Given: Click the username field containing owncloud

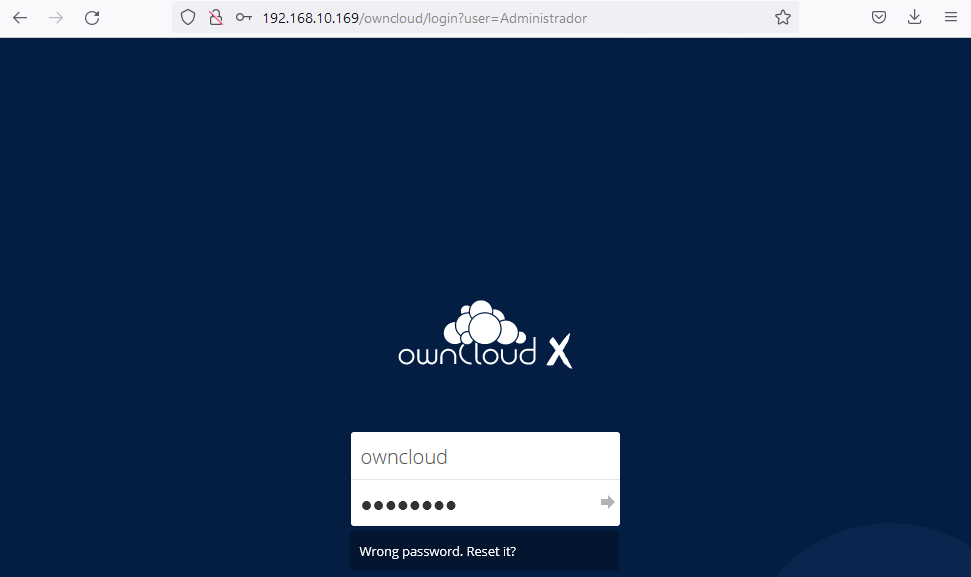Looking at the screenshot, I should pos(485,457).
